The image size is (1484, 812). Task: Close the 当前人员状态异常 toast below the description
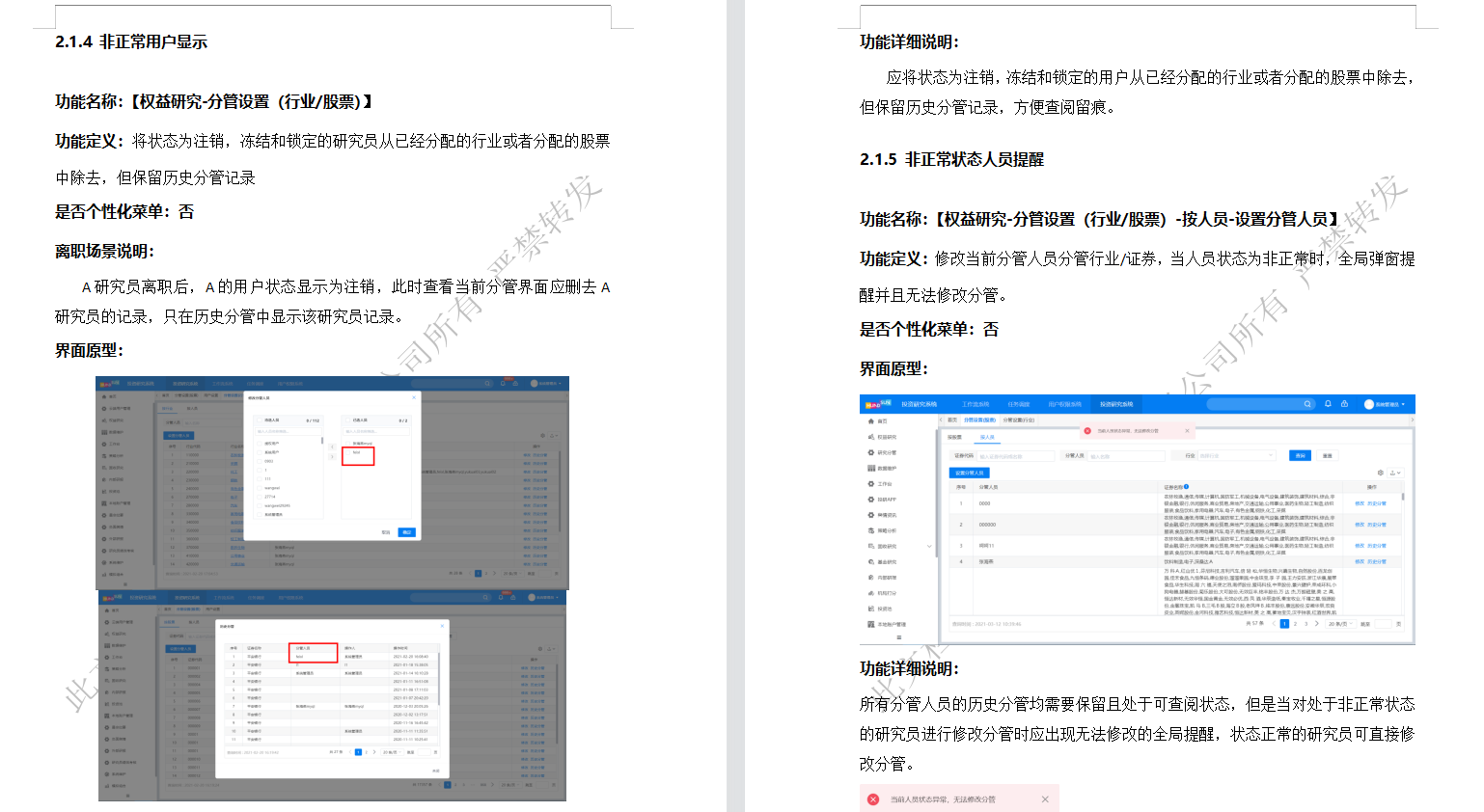[x=1045, y=799]
